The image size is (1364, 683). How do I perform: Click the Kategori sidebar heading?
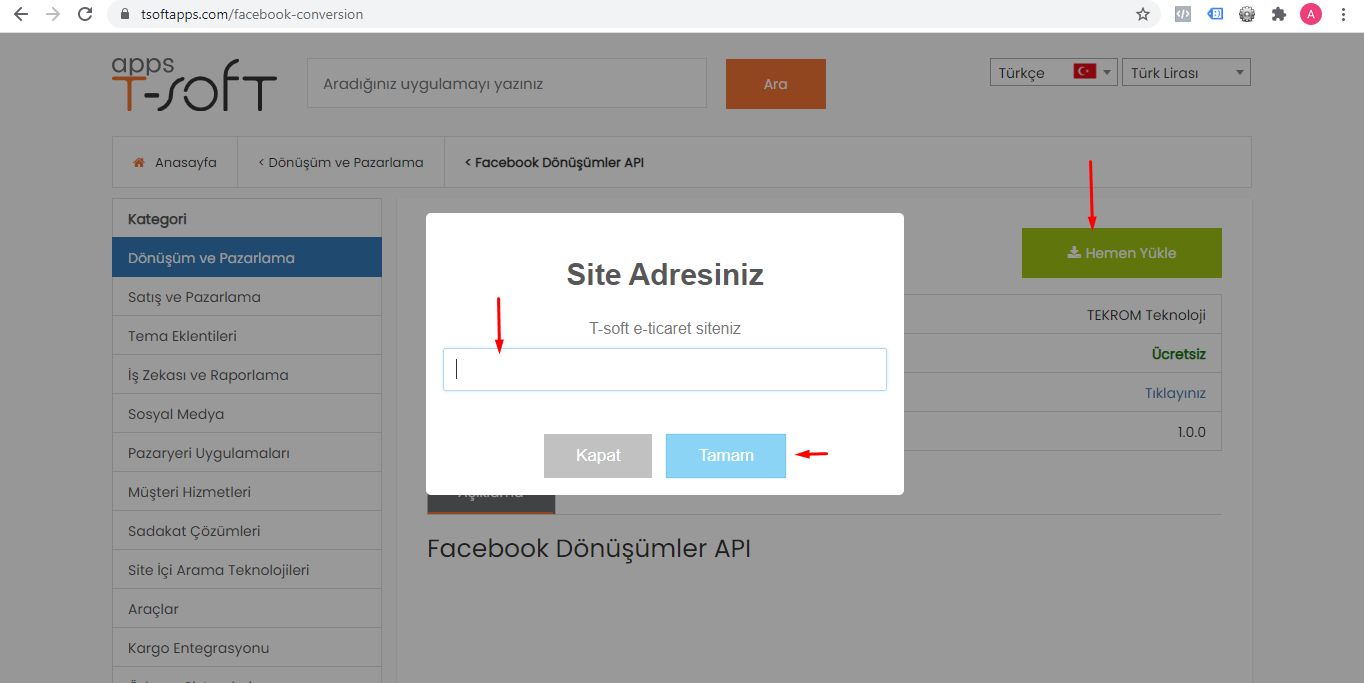157,218
